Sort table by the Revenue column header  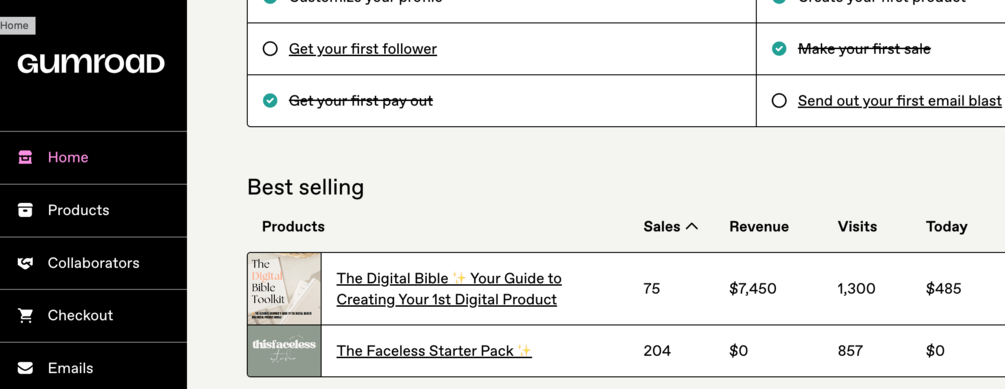[x=759, y=226]
